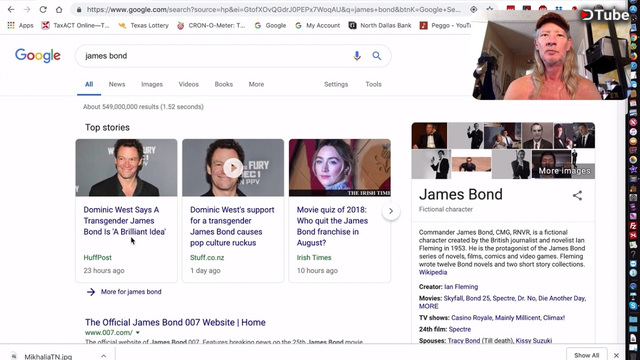
Task: Open the Ian Fleming creator link
Action: click(x=461, y=287)
